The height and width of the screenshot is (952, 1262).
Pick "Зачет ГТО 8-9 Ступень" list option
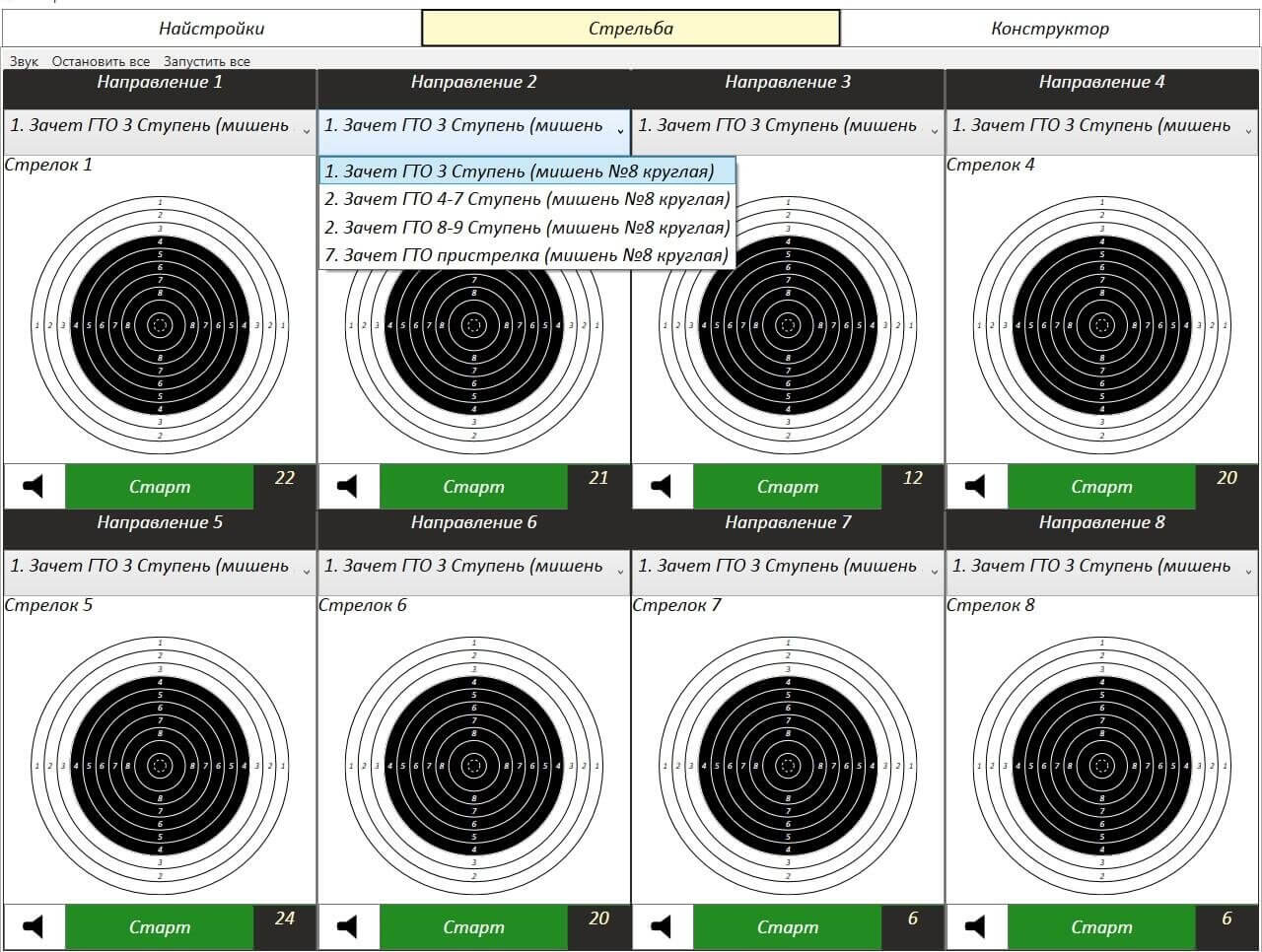click(526, 228)
